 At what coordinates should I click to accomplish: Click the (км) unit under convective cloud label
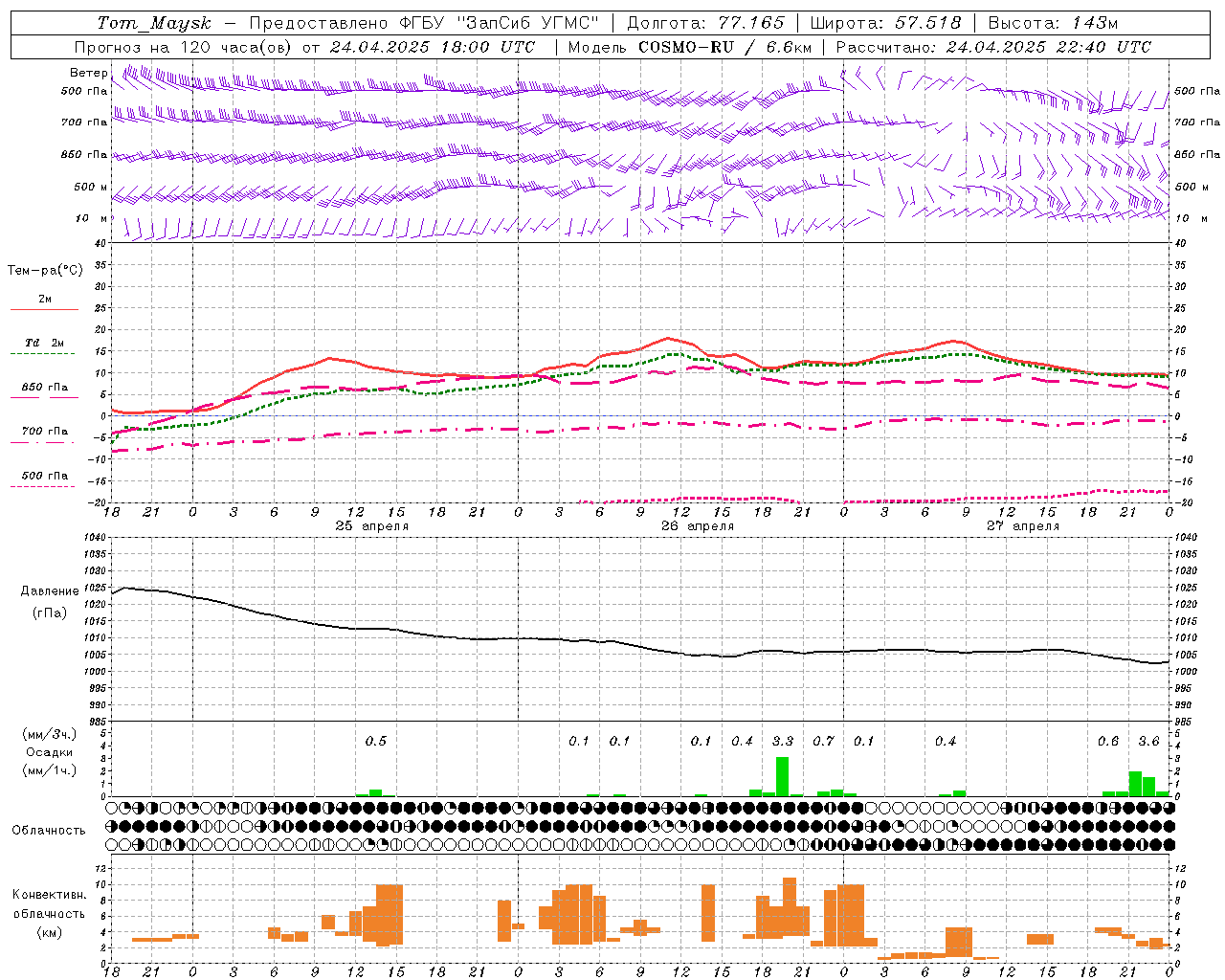49,932
